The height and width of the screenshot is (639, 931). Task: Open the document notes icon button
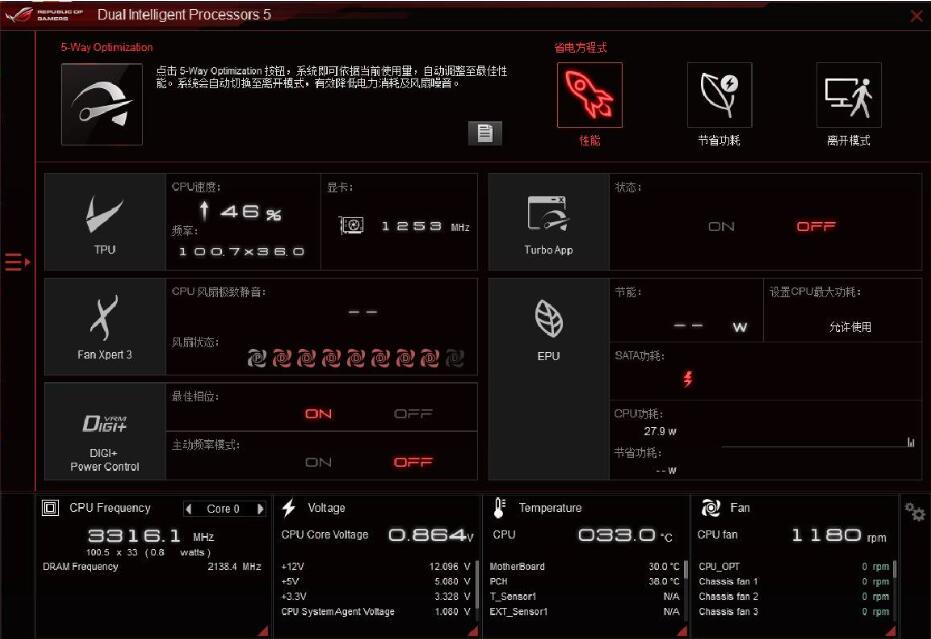tap(485, 133)
